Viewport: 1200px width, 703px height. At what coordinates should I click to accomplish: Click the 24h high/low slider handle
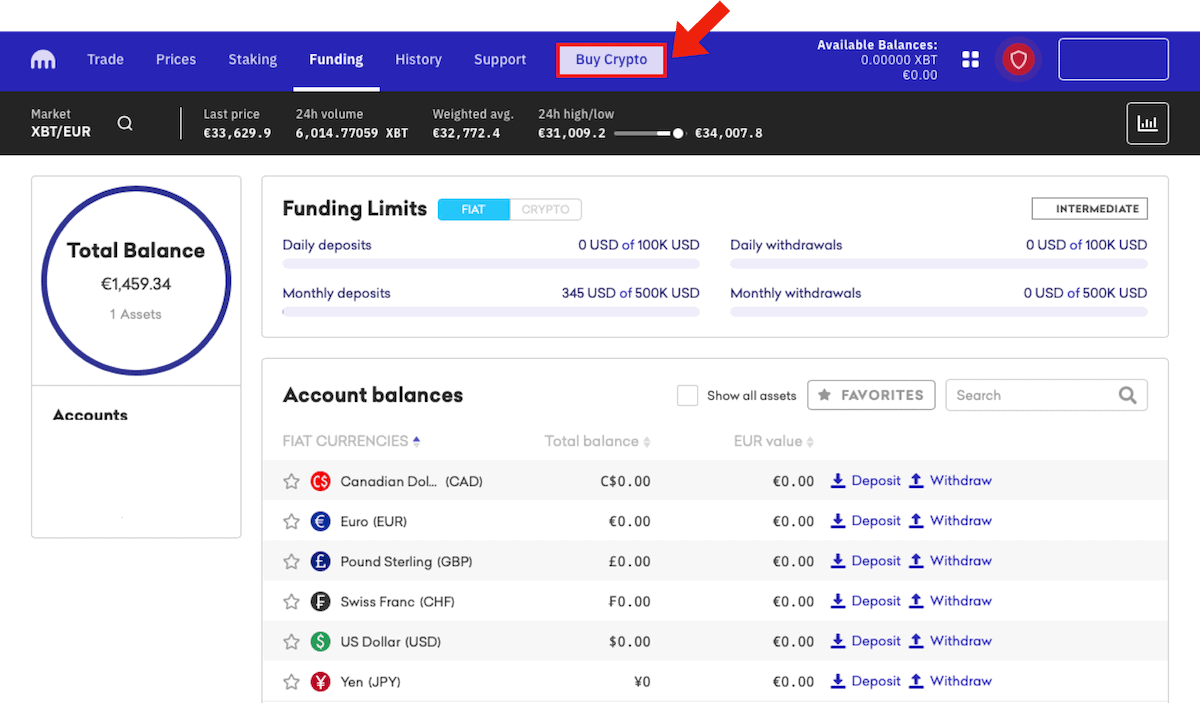tap(678, 133)
